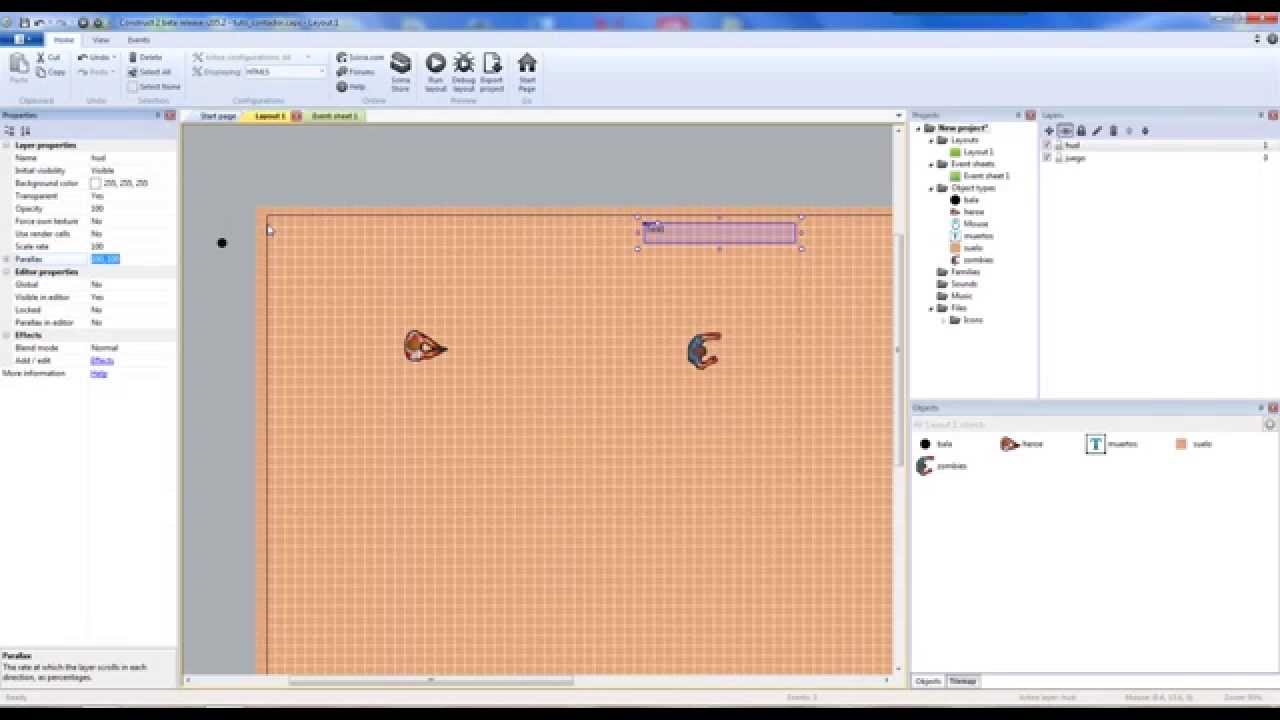
Task: Click the Effects link in properties
Action: coord(102,360)
